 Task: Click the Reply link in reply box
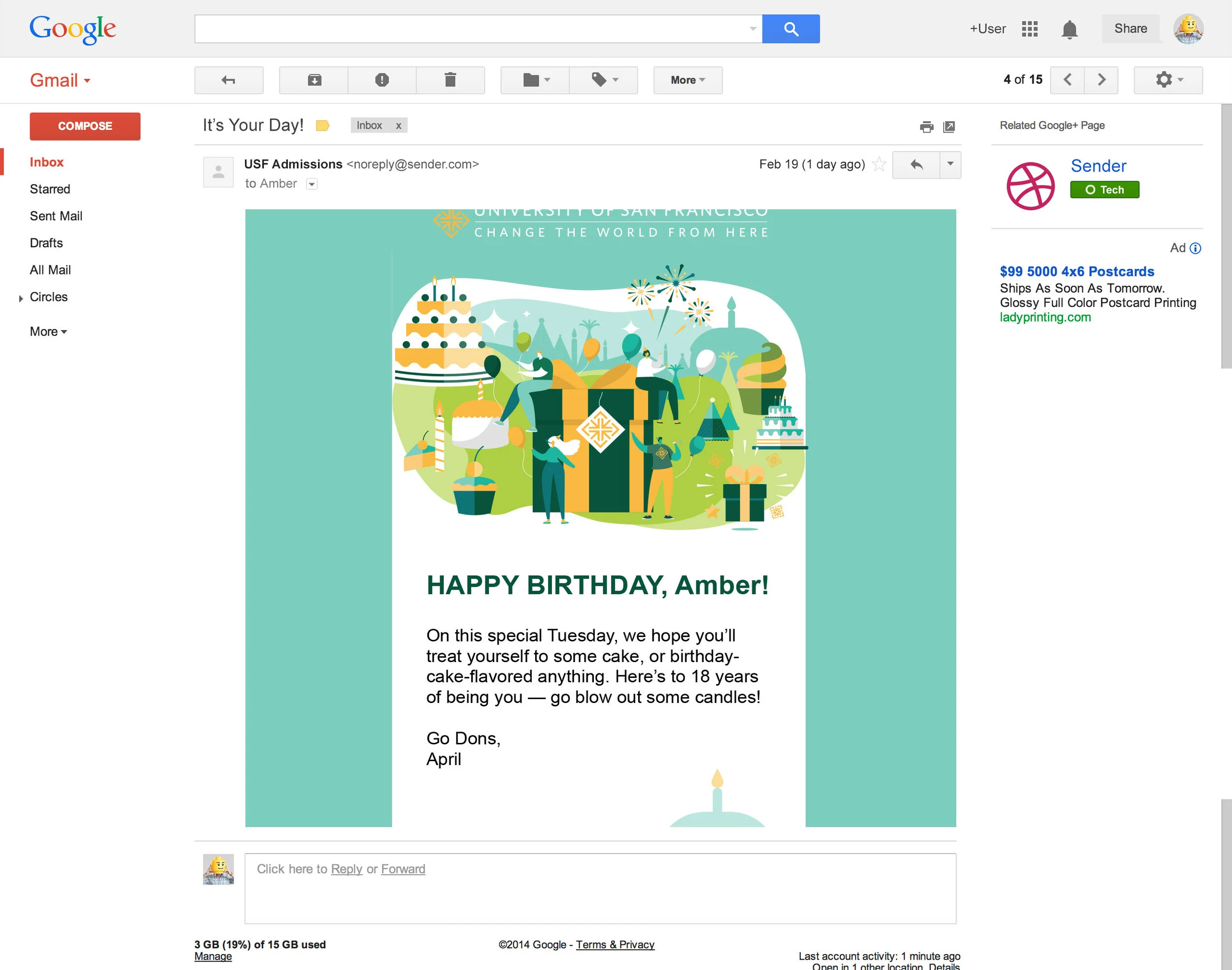(346, 869)
